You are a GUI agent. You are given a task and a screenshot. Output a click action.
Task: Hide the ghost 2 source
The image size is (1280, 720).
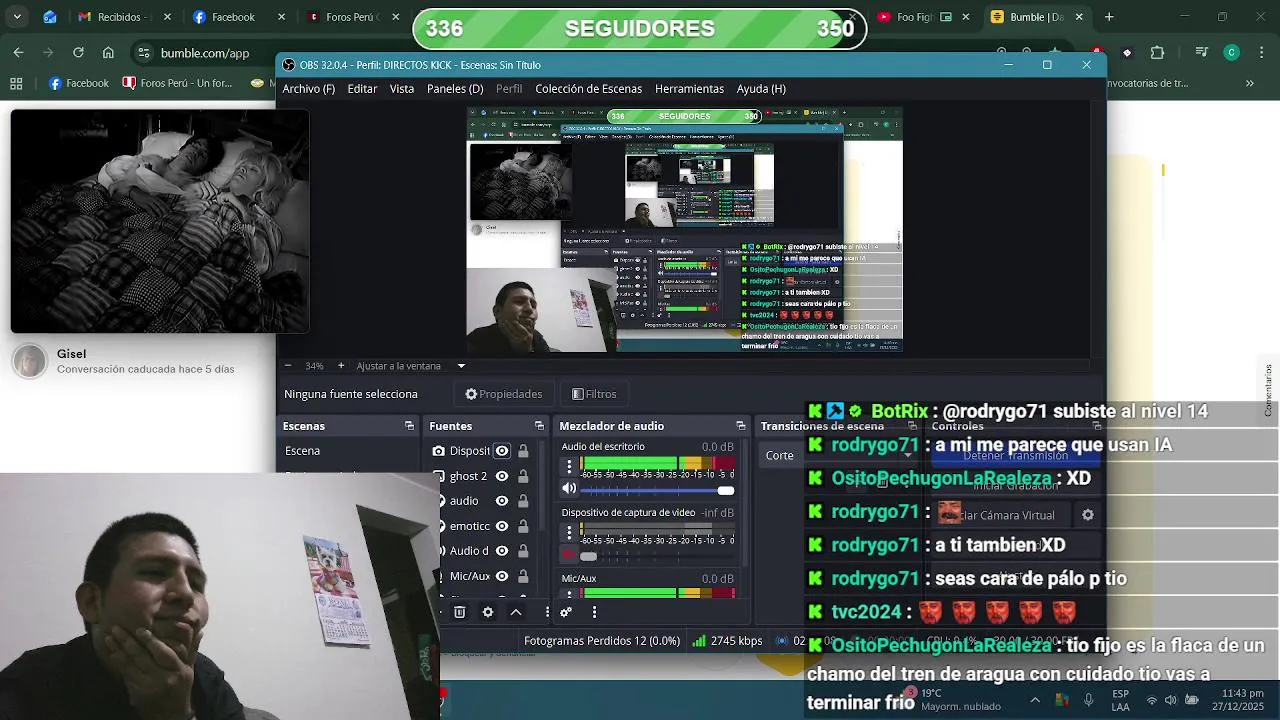[x=502, y=476]
